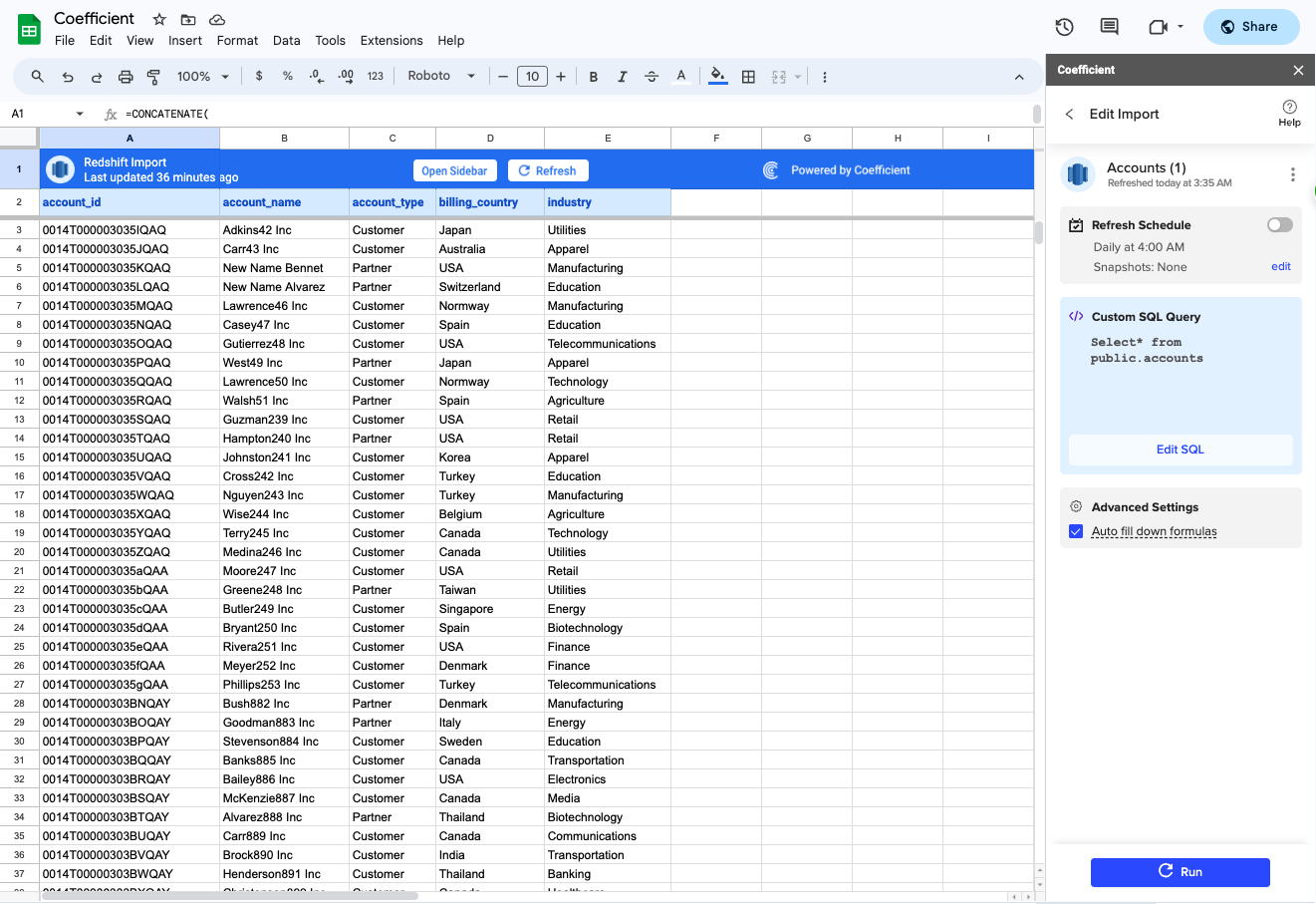Screen dimensions: 1316x904
Task: Open the Help icon in Coefficient panel
Action: coord(1289,113)
